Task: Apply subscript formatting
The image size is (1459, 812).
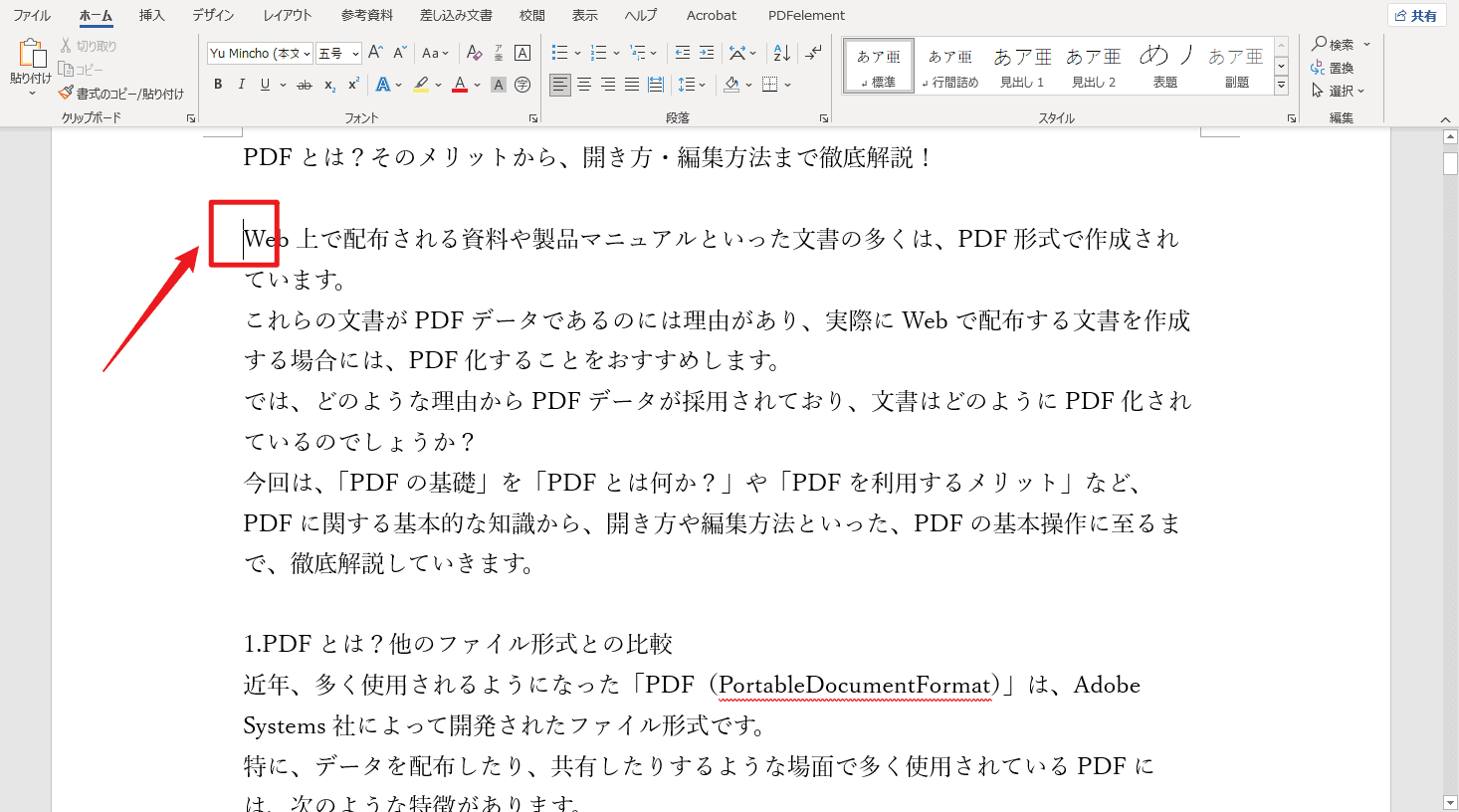Action: point(329,85)
